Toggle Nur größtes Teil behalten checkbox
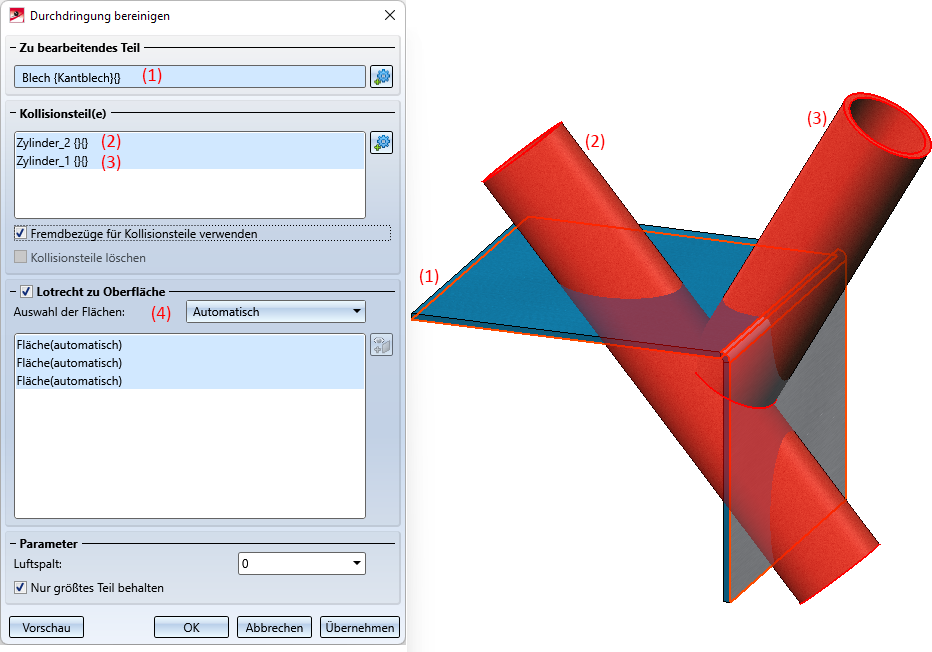 pyautogui.click(x=21, y=587)
